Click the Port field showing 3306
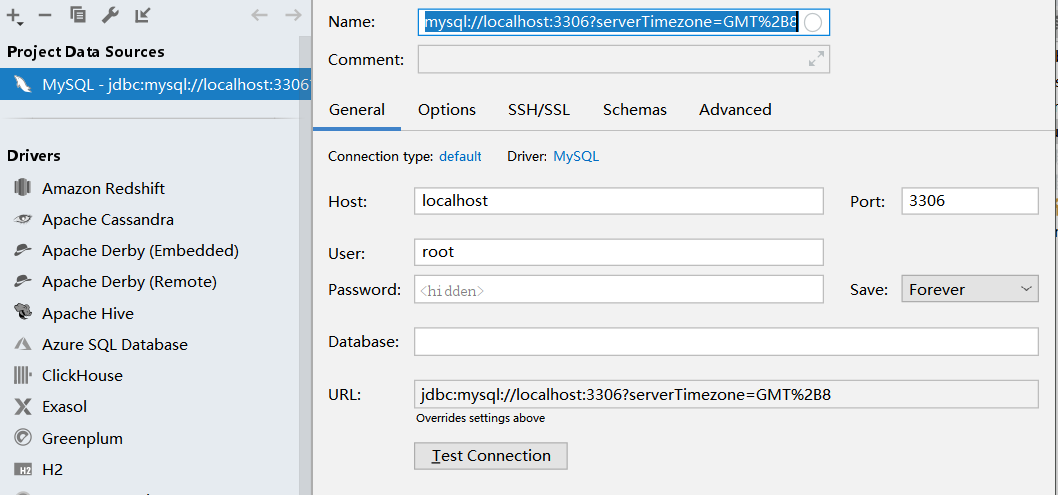The height and width of the screenshot is (495, 1058). click(970, 201)
